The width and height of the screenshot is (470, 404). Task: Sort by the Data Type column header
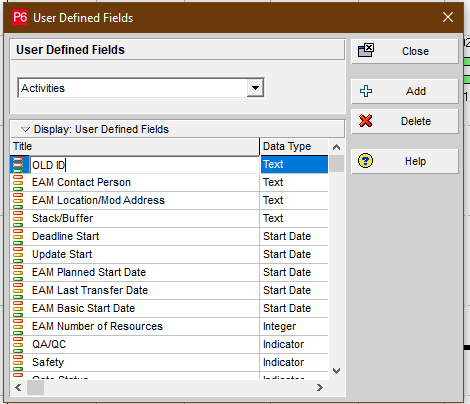click(x=294, y=147)
